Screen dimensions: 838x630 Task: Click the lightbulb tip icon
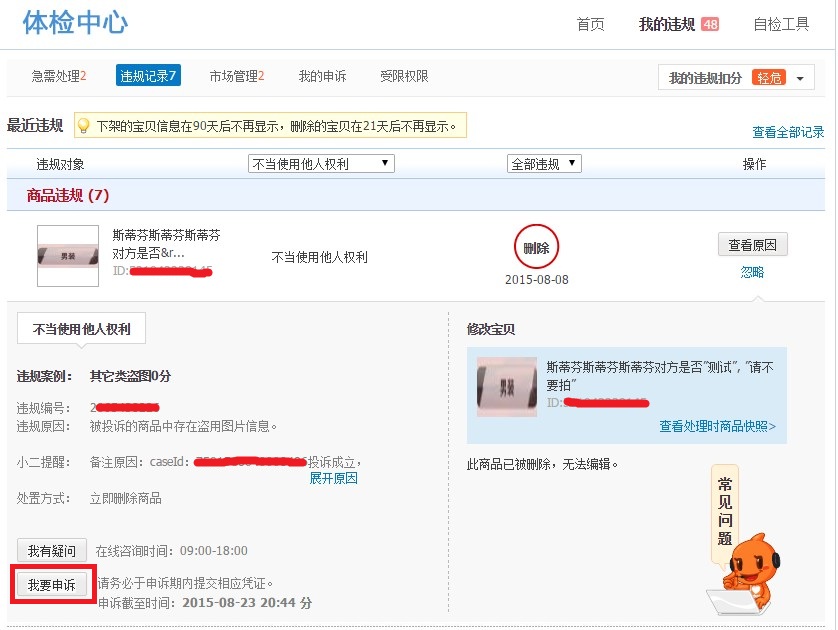[x=84, y=126]
